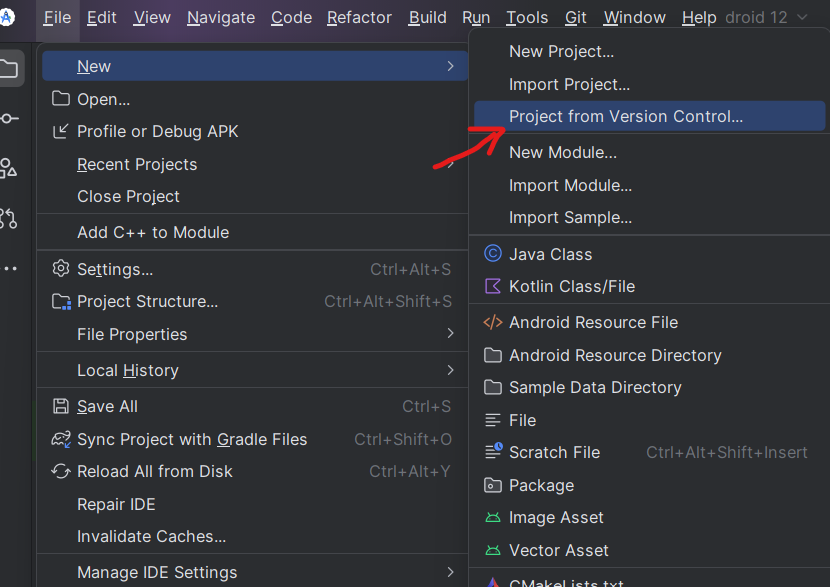Select Import Module... entry
This screenshot has width=830, height=587.
point(649,186)
